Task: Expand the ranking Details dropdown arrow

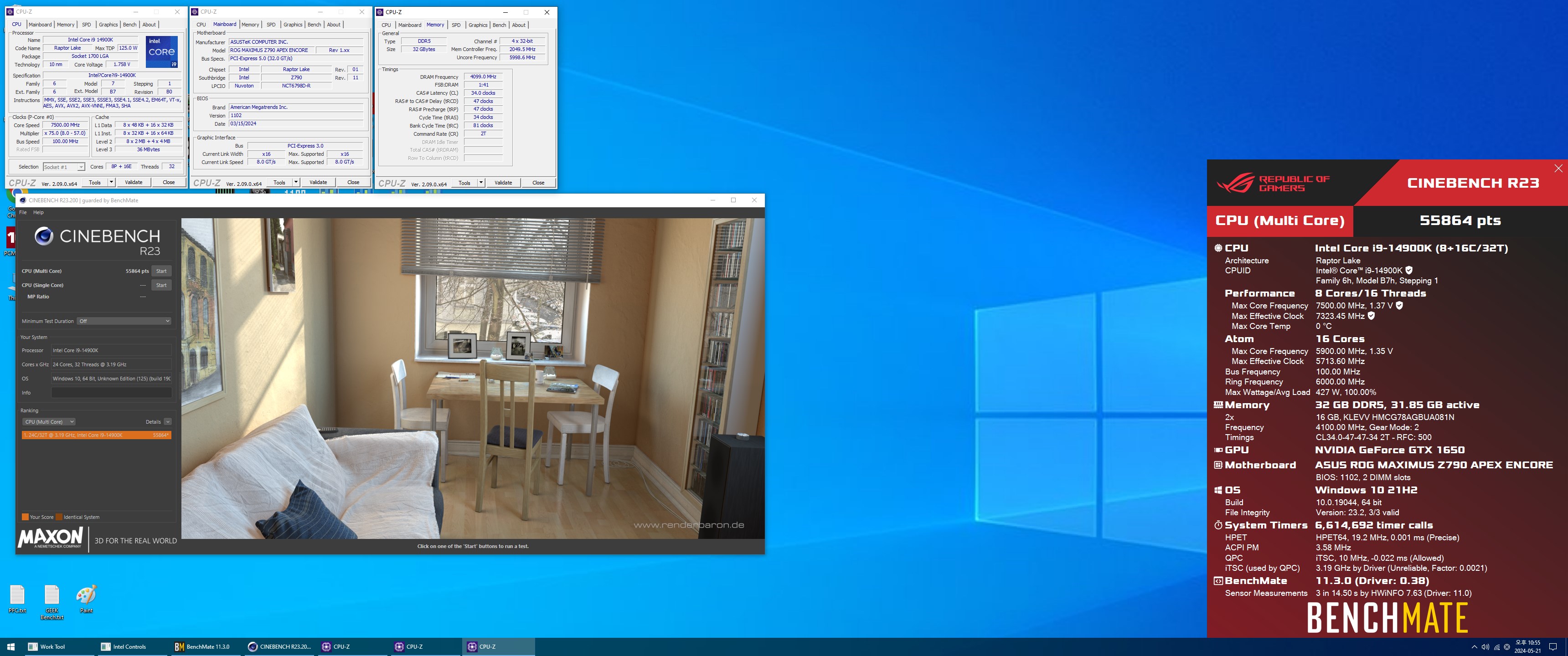Action: (x=167, y=422)
